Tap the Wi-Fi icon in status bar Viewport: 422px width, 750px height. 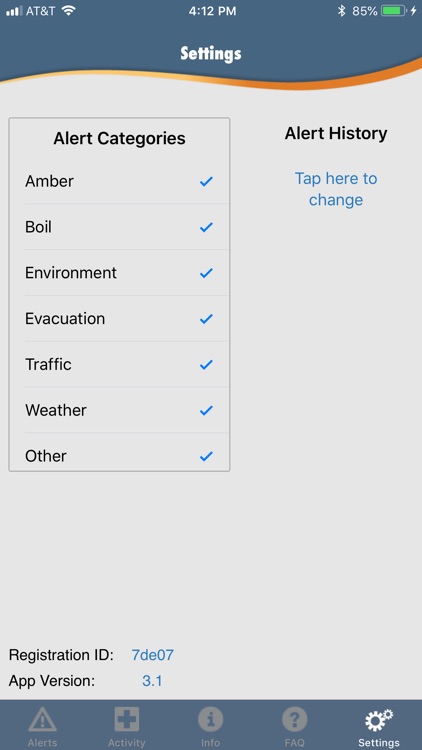coord(69,11)
